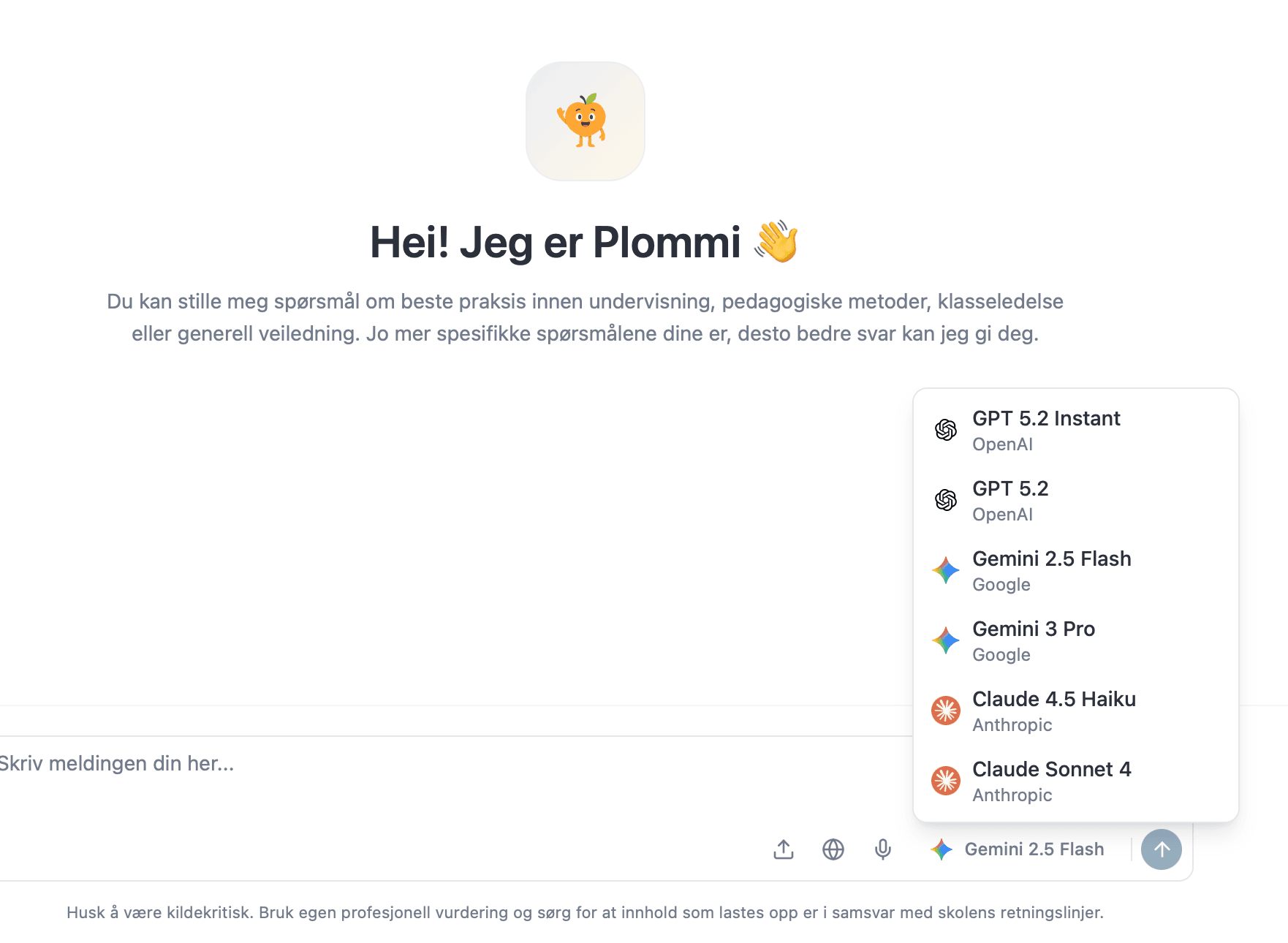Click the Anthropic label under Claude Sonnet 4
The width and height of the screenshot is (1288, 943).
click(x=1012, y=795)
